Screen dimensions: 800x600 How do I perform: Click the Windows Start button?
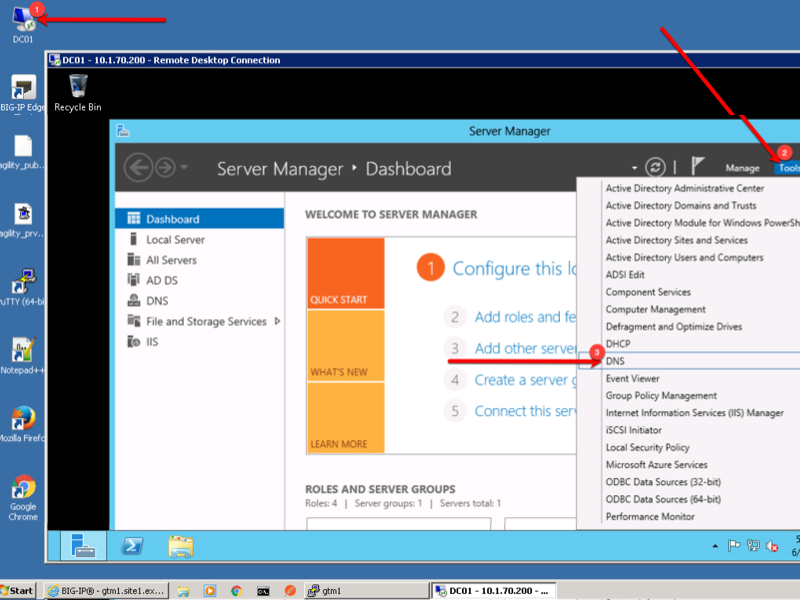17,591
